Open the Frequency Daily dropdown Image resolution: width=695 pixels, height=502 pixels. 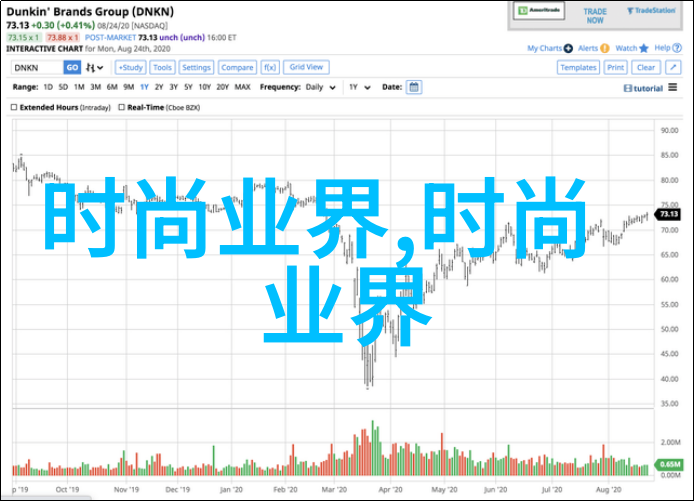pyautogui.click(x=320, y=87)
